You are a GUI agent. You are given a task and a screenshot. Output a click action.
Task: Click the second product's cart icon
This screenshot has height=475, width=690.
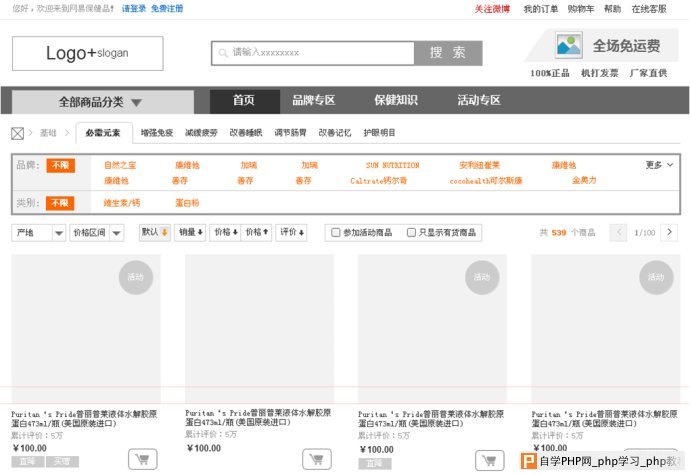[317, 459]
